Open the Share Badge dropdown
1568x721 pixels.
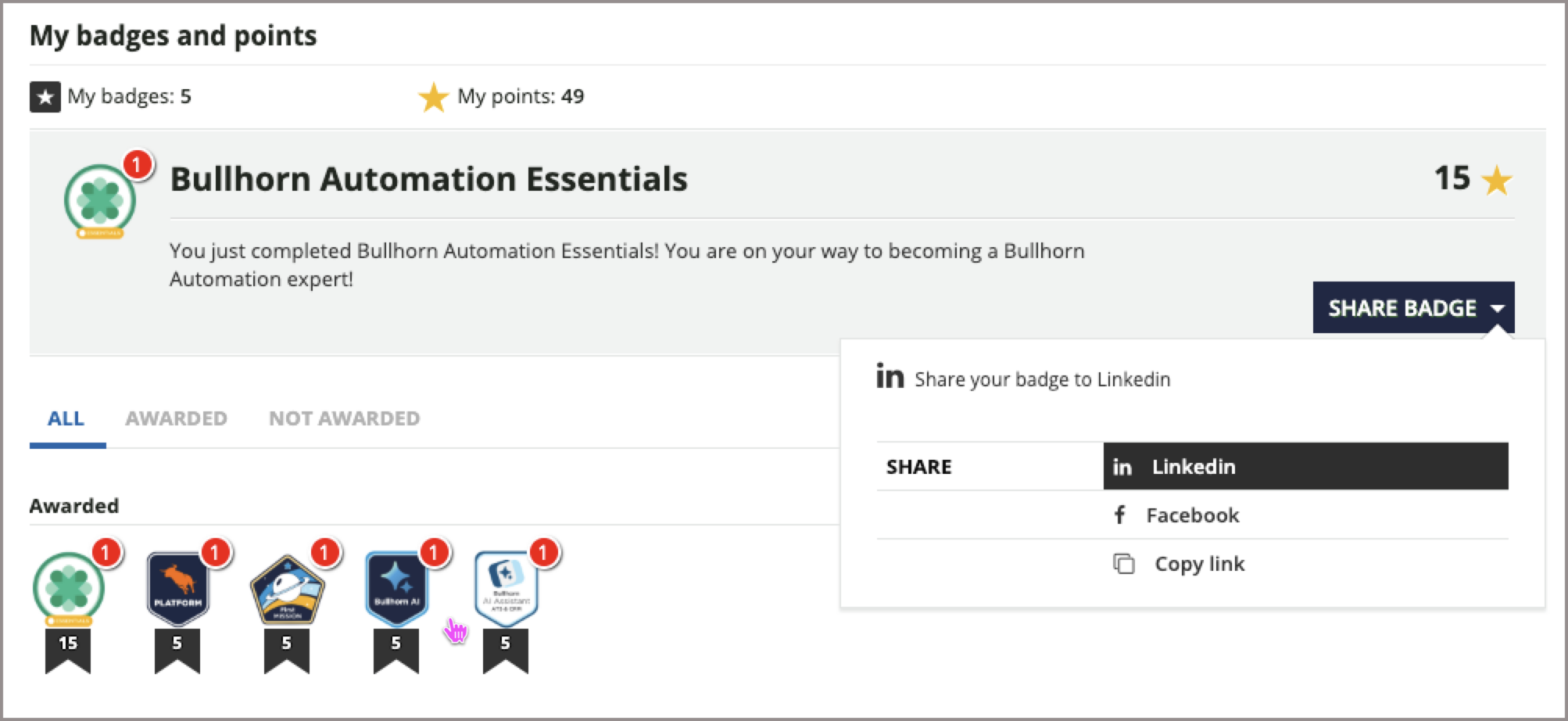pos(1413,307)
